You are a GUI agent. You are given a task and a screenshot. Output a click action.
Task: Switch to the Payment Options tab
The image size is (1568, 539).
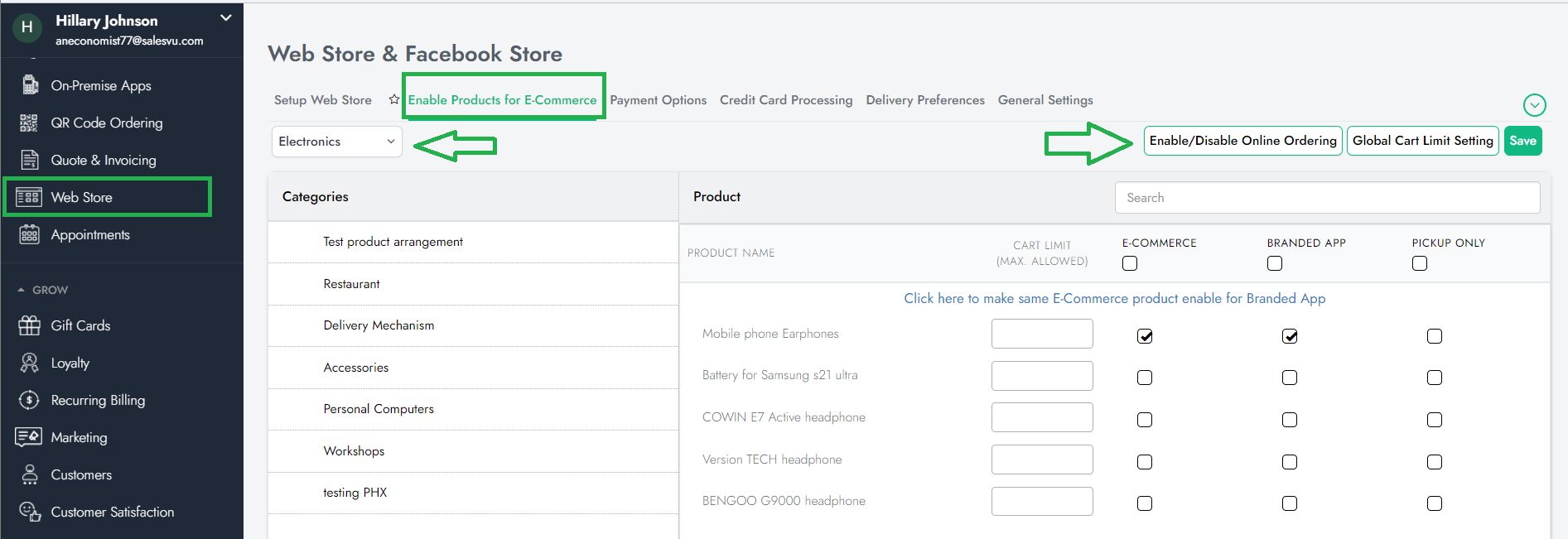(x=658, y=100)
